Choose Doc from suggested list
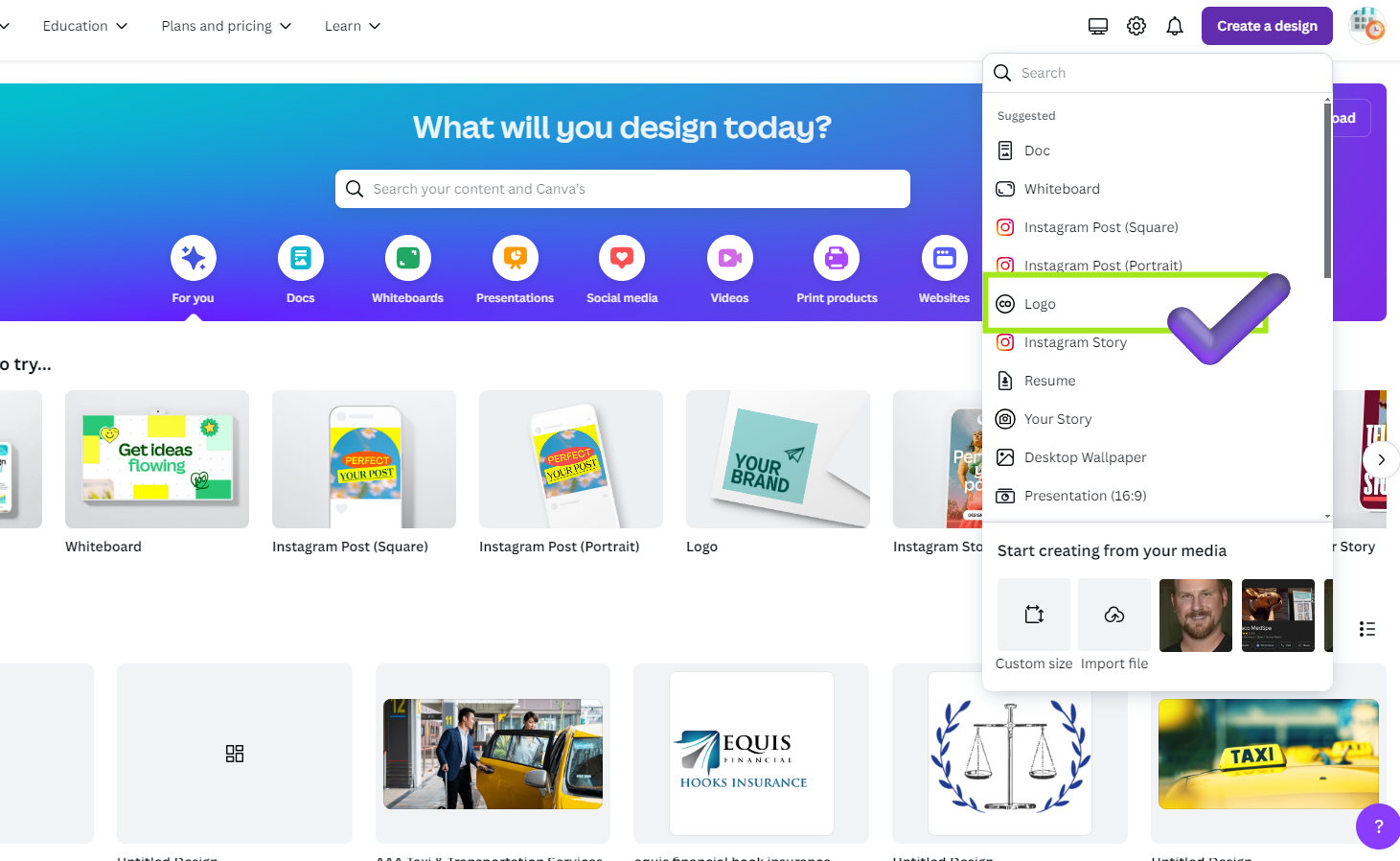1400x861 pixels. [x=1154, y=151]
